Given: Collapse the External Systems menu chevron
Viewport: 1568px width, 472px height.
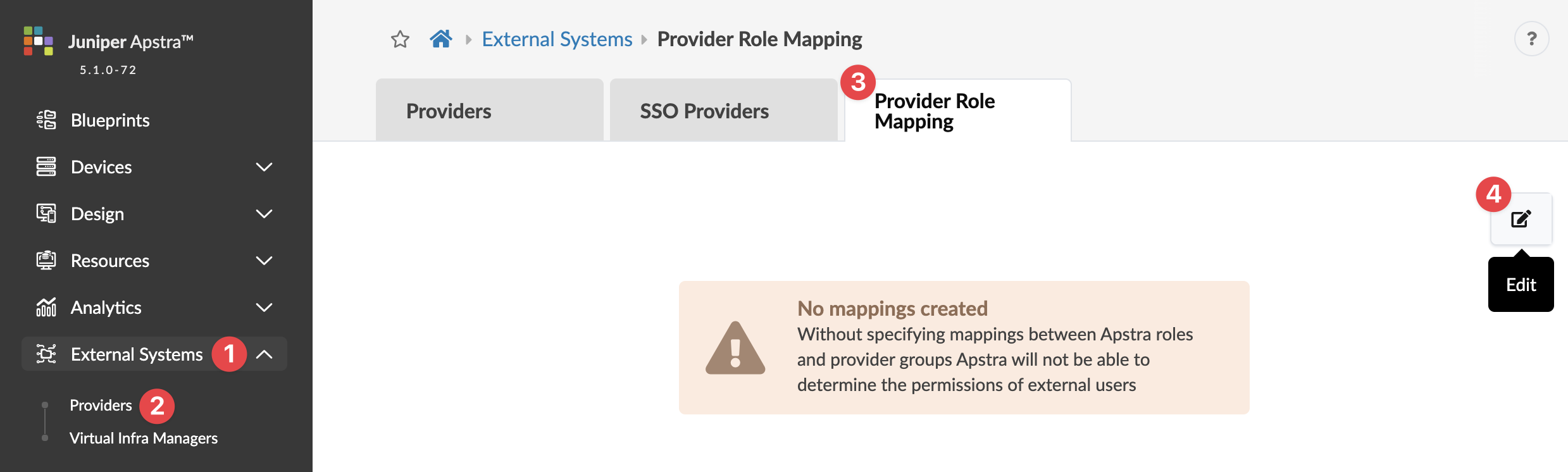Looking at the screenshot, I should pyautogui.click(x=264, y=354).
